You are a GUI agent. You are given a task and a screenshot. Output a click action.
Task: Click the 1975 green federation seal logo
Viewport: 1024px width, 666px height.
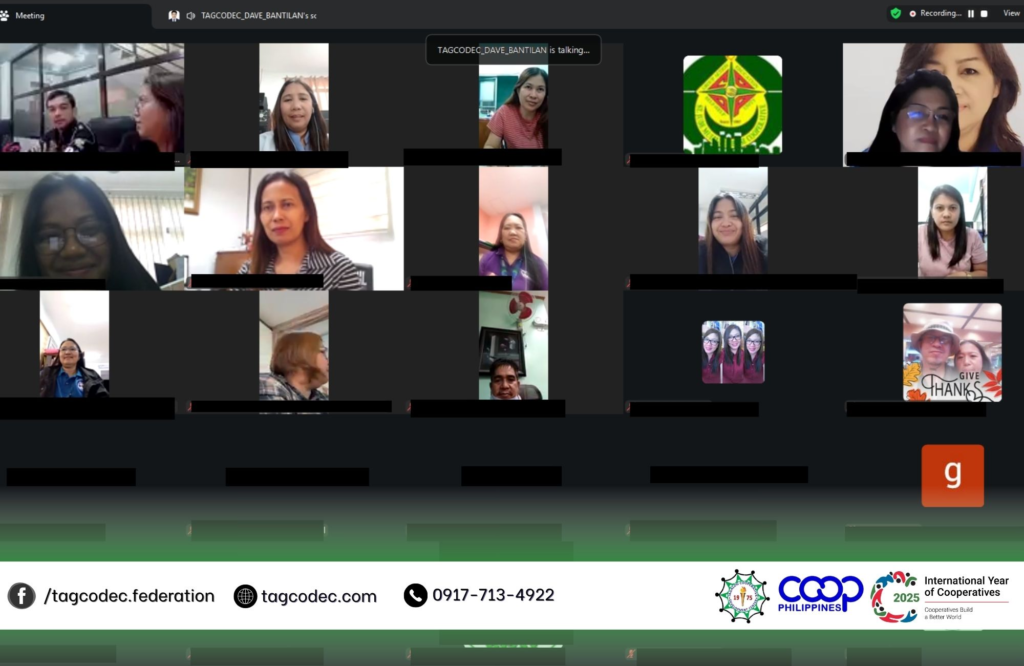point(742,596)
